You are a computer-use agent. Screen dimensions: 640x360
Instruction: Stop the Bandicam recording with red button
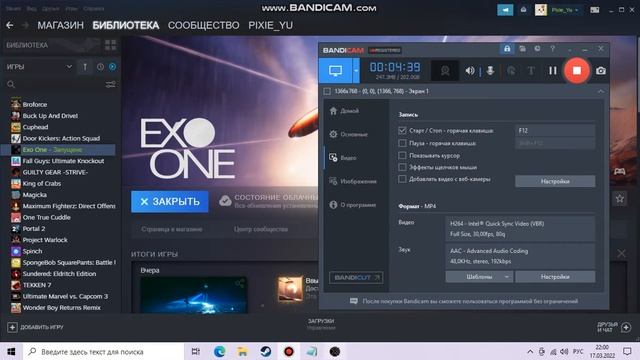(576, 71)
